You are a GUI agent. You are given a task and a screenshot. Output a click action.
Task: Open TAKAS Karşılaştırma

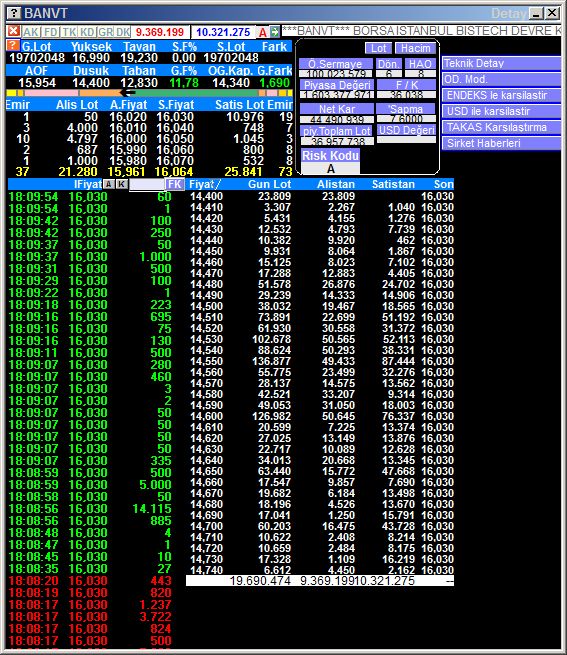[x=501, y=127]
